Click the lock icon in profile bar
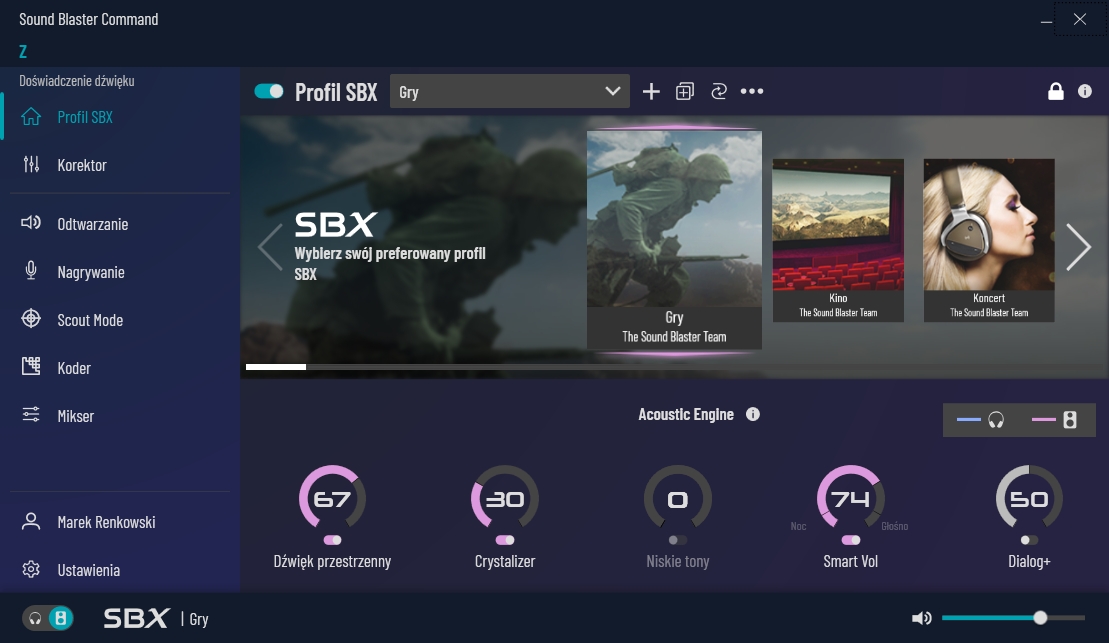1109x643 pixels. [x=1055, y=91]
